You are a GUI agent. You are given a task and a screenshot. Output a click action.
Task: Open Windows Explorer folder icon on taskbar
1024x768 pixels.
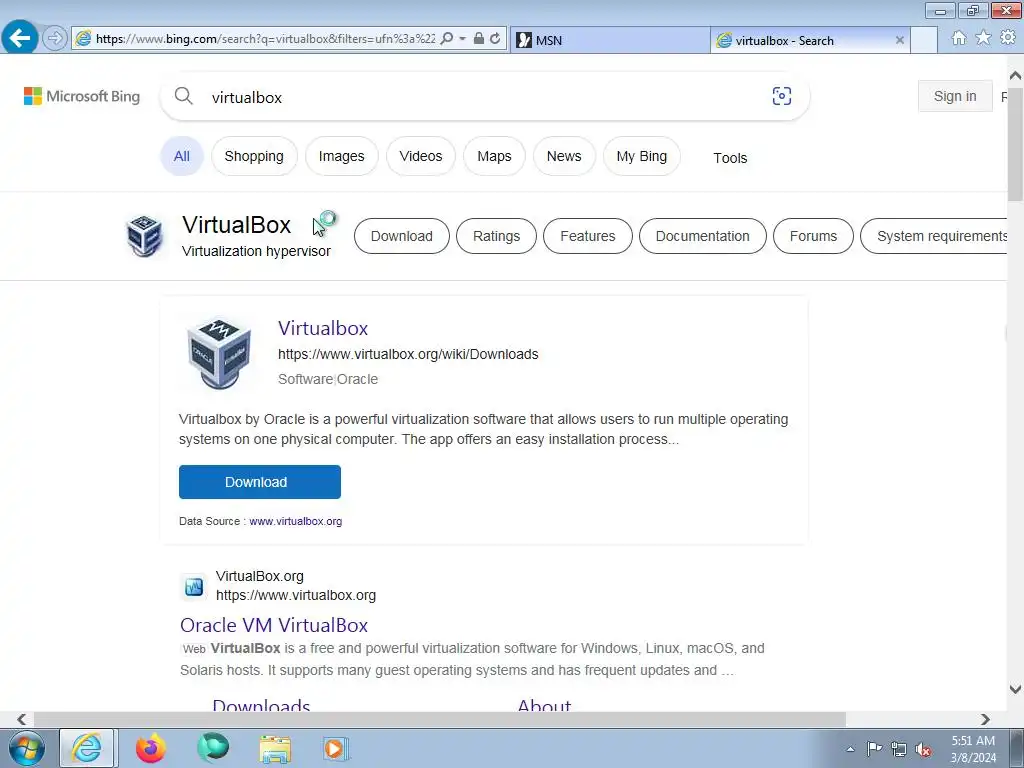point(275,748)
